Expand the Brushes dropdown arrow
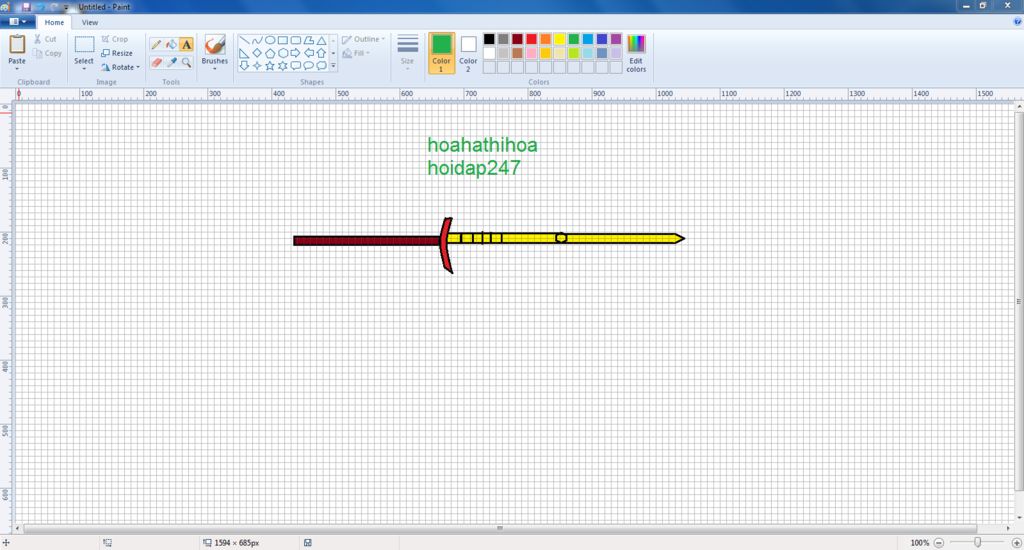 coord(215,69)
